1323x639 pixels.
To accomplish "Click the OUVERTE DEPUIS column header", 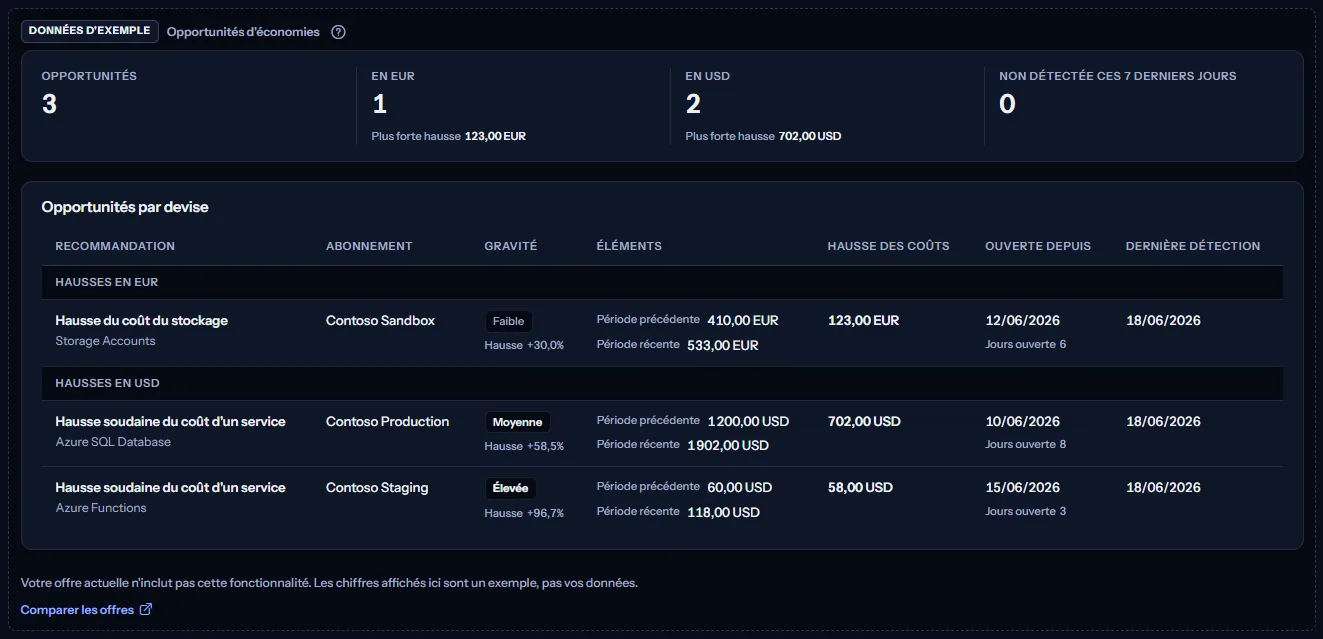I will (1038, 246).
